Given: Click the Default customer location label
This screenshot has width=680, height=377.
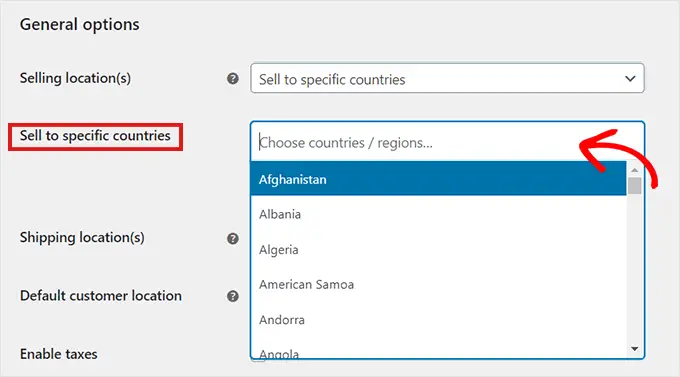Looking at the screenshot, I should click(x=101, y=296).
